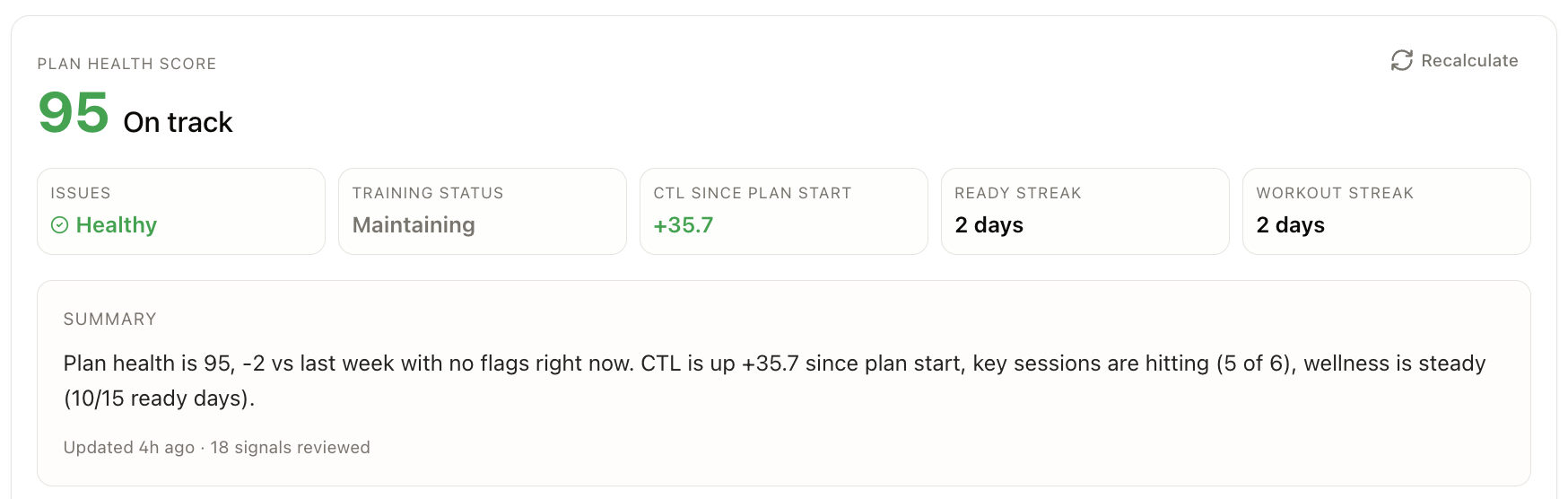Screen dimensions: 1568x499
Task: Select the Ready Streak card
Action: 1085,212
